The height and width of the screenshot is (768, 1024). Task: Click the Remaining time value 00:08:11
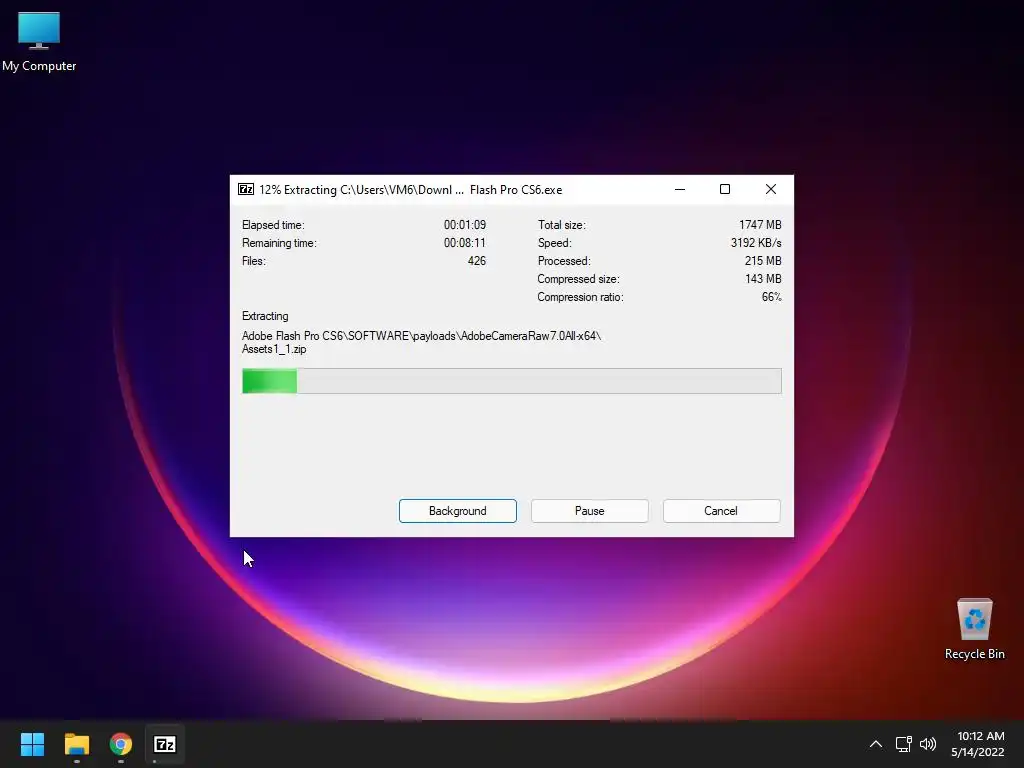465,243
